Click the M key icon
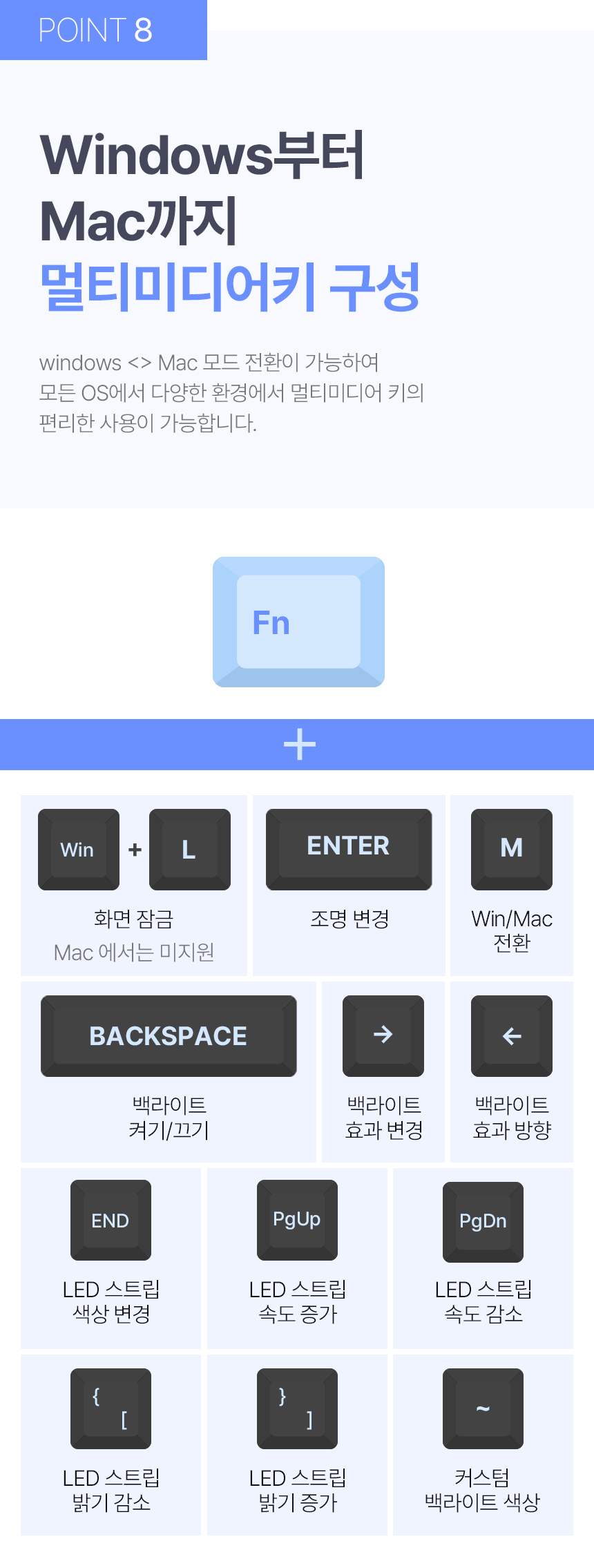 [x=511, y=849]
